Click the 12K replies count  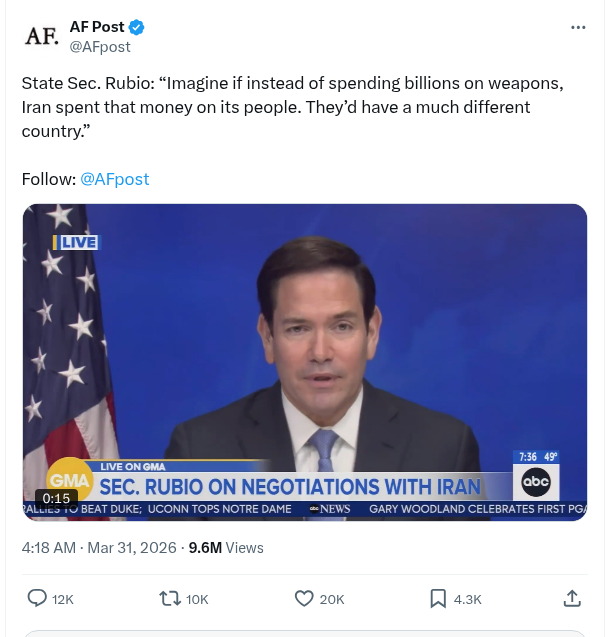tap(63, 599)
